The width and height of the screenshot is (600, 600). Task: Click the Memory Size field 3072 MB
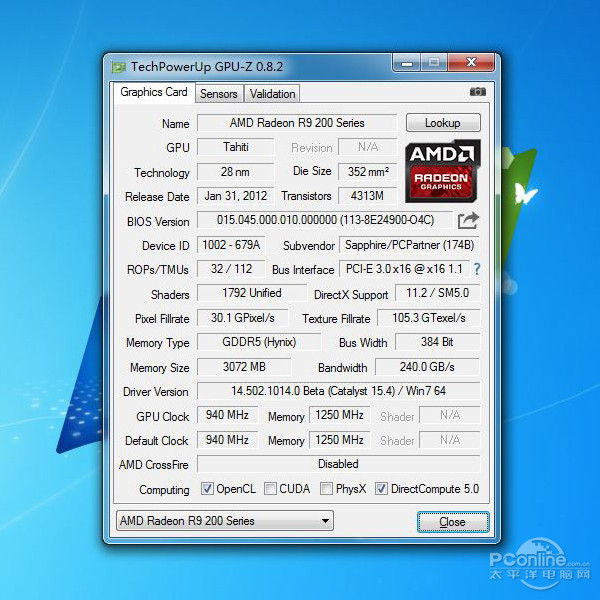tap(244, 367)
